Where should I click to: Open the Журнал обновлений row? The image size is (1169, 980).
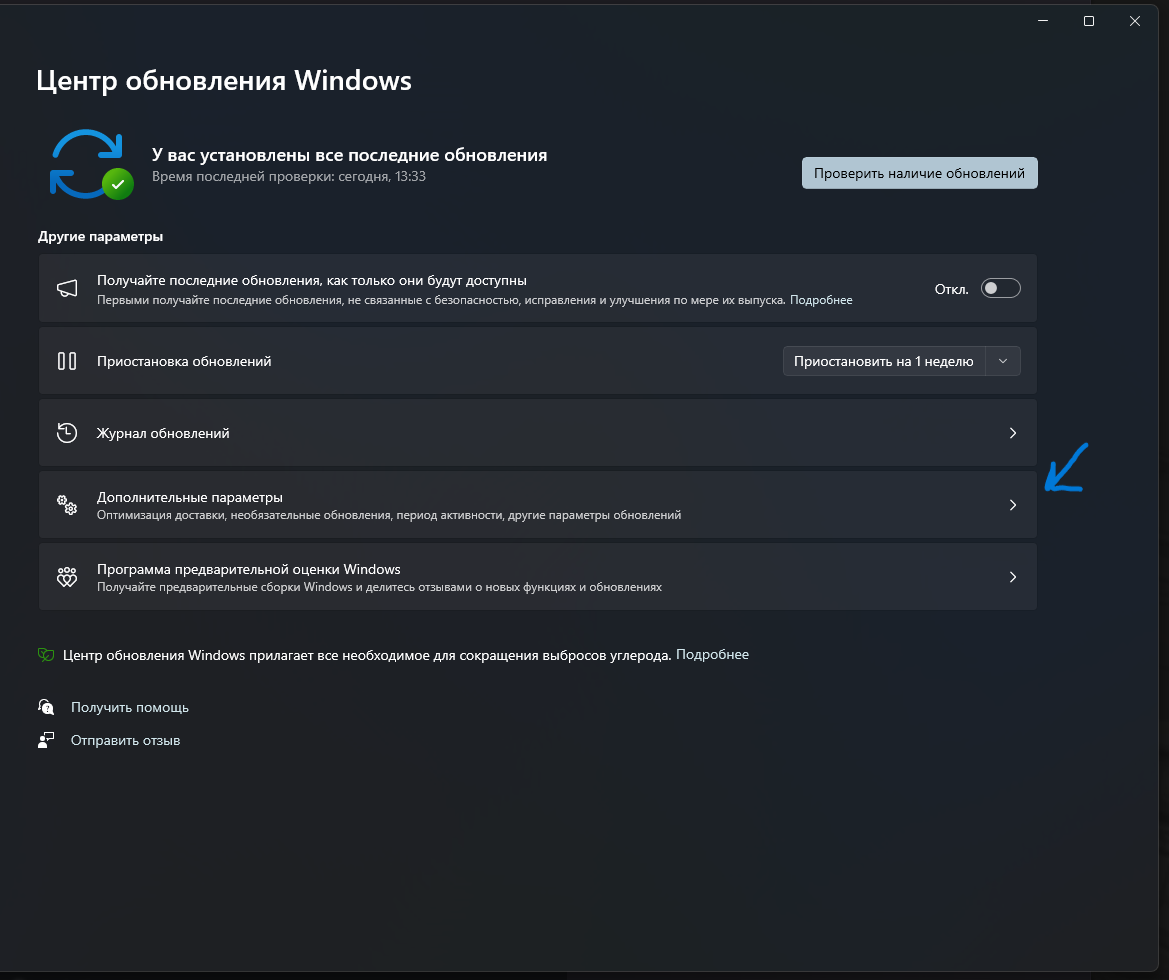538,433
